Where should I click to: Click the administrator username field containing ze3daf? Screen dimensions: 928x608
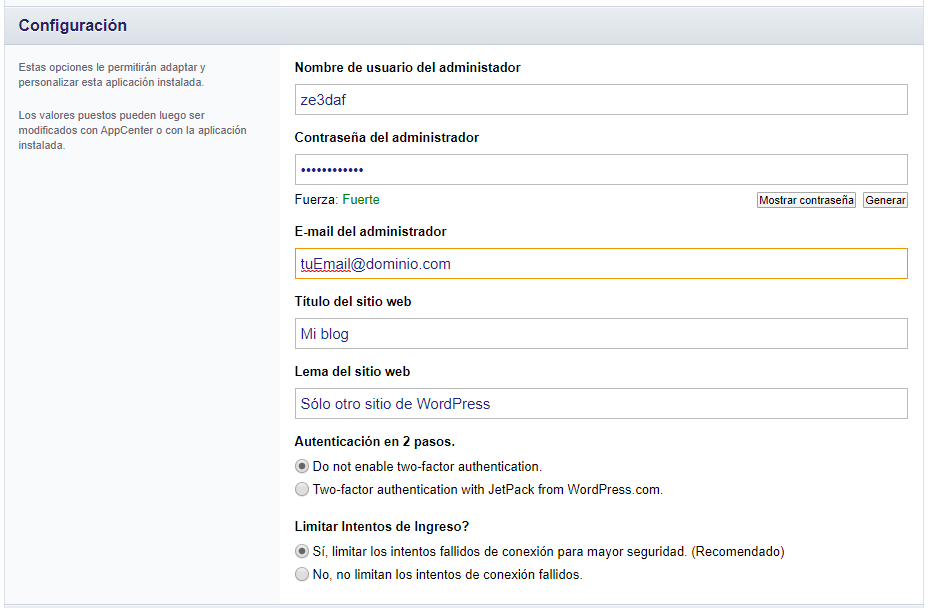click(601, 99)
